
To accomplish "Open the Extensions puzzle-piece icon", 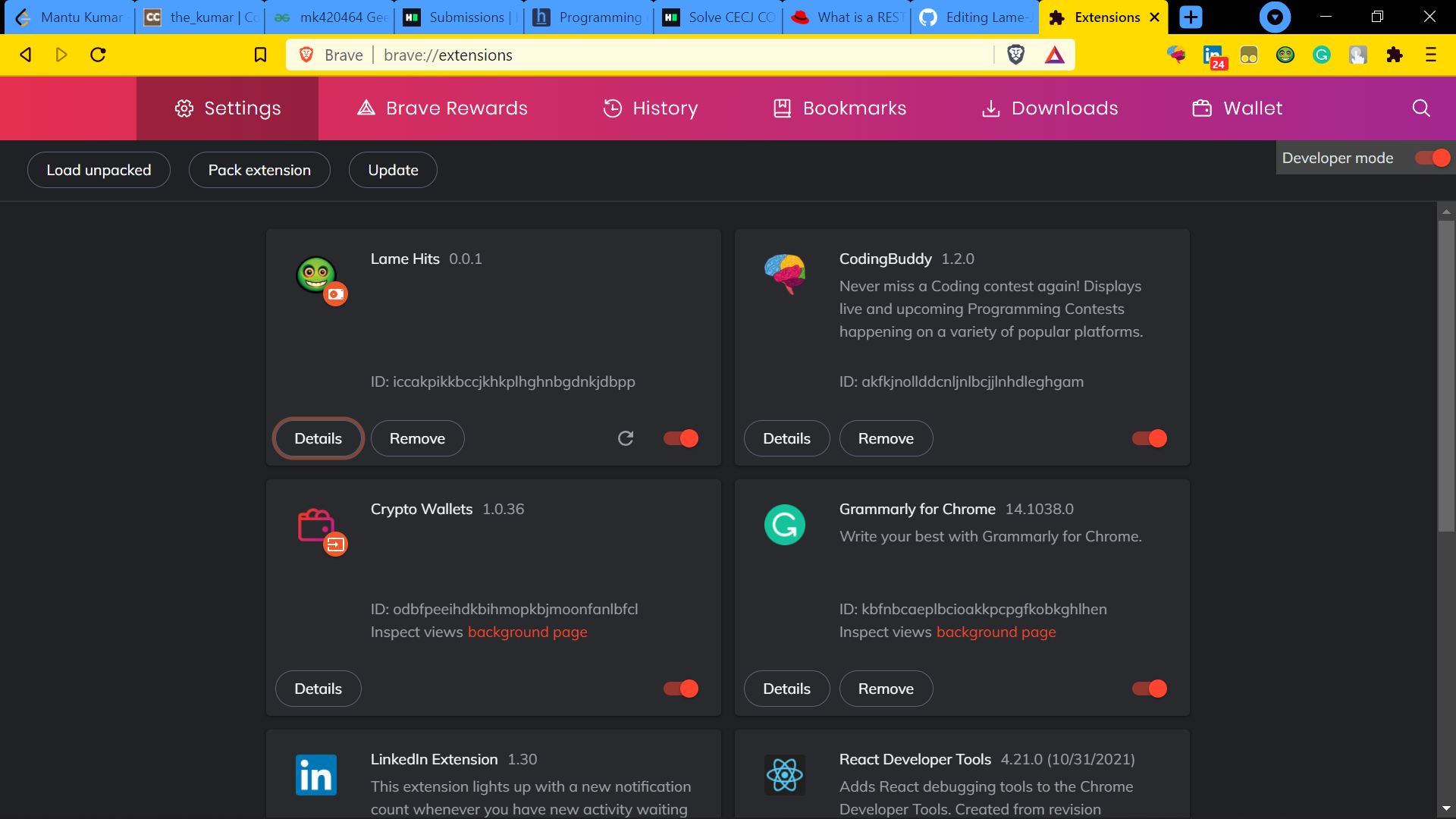I will click(x=1395, y=55).
